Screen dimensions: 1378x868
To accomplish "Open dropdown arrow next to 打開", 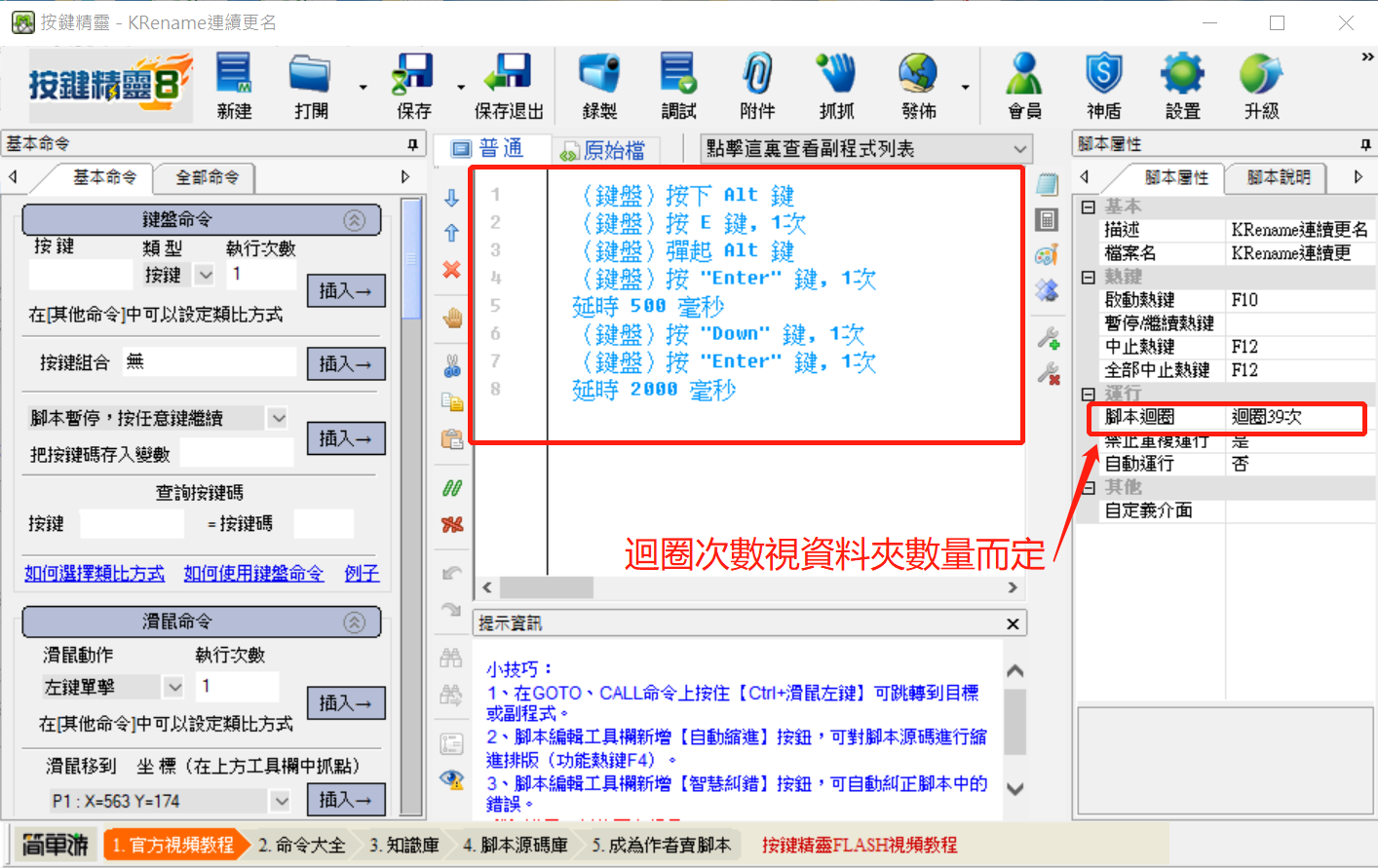I will [x=363, y=88].
